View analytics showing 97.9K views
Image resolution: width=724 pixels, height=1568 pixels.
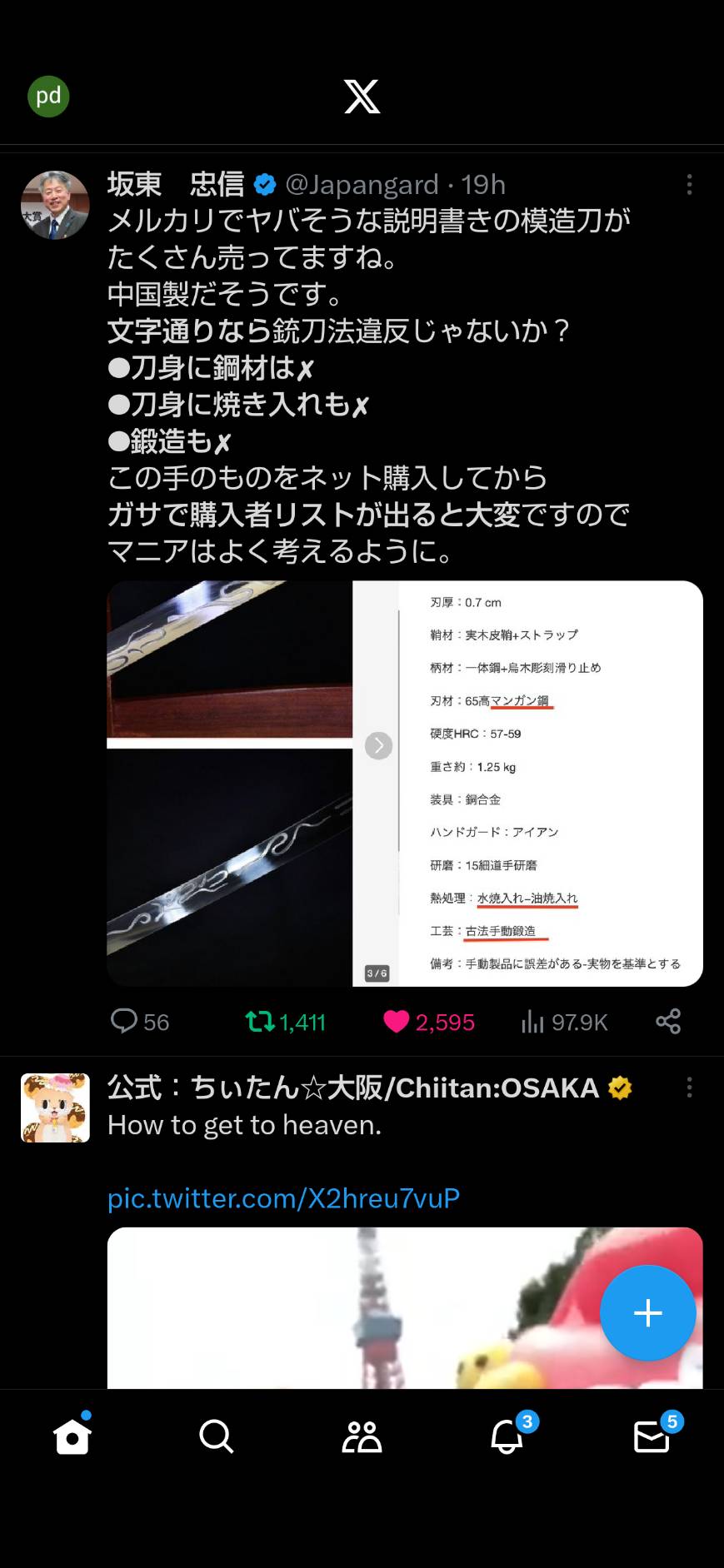[x=564, y=1022]
